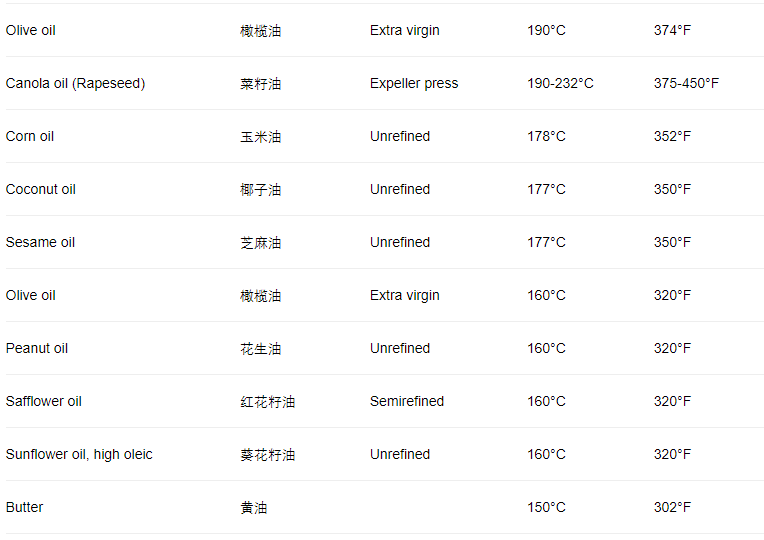764x540 pixels.
Task: Click the Chinese name 玉米油
Action: pos(260,137)
